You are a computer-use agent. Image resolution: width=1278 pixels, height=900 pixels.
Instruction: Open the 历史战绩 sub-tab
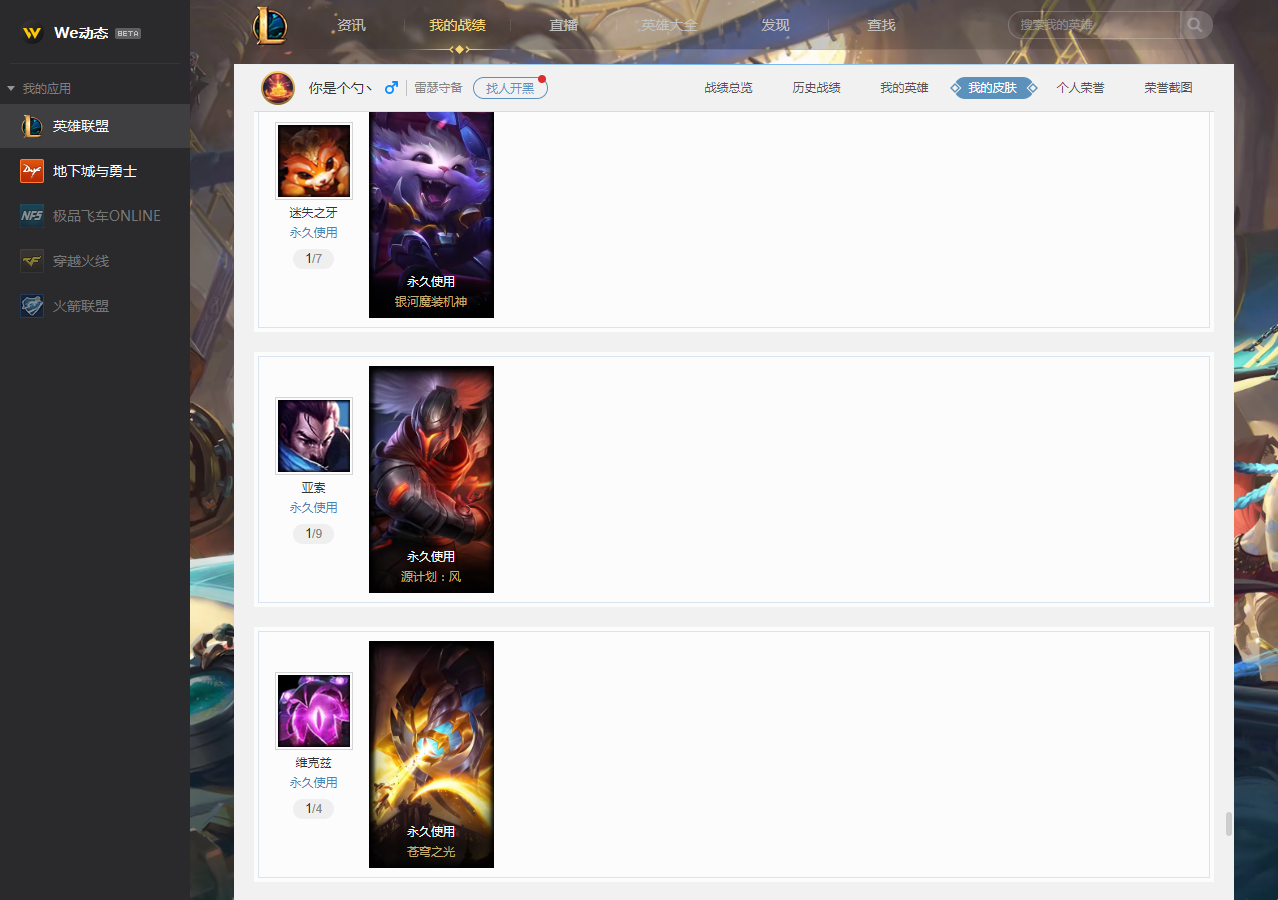tap(817, 88)
